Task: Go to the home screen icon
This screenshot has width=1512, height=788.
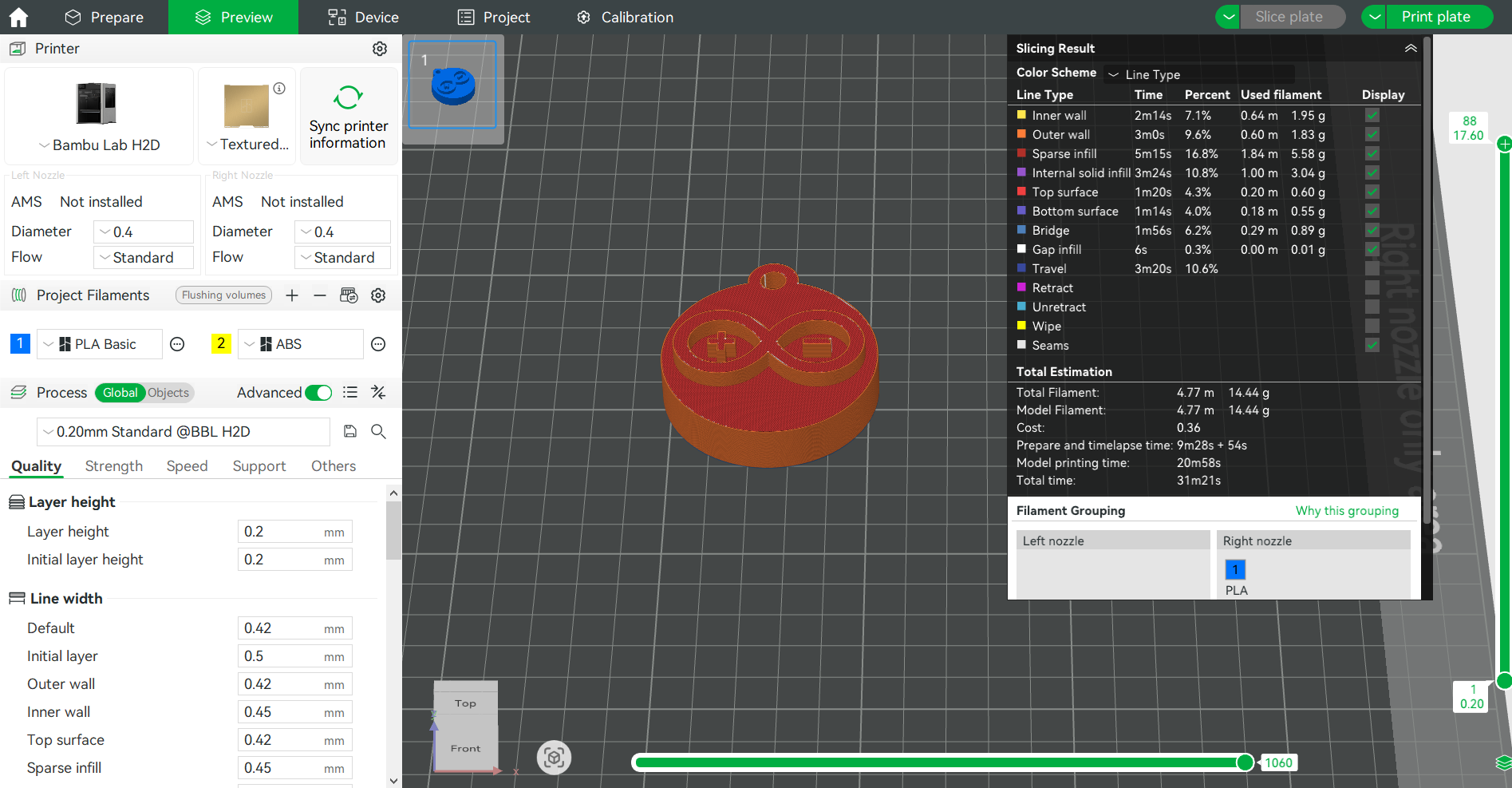Action: [x=18, y=17]
